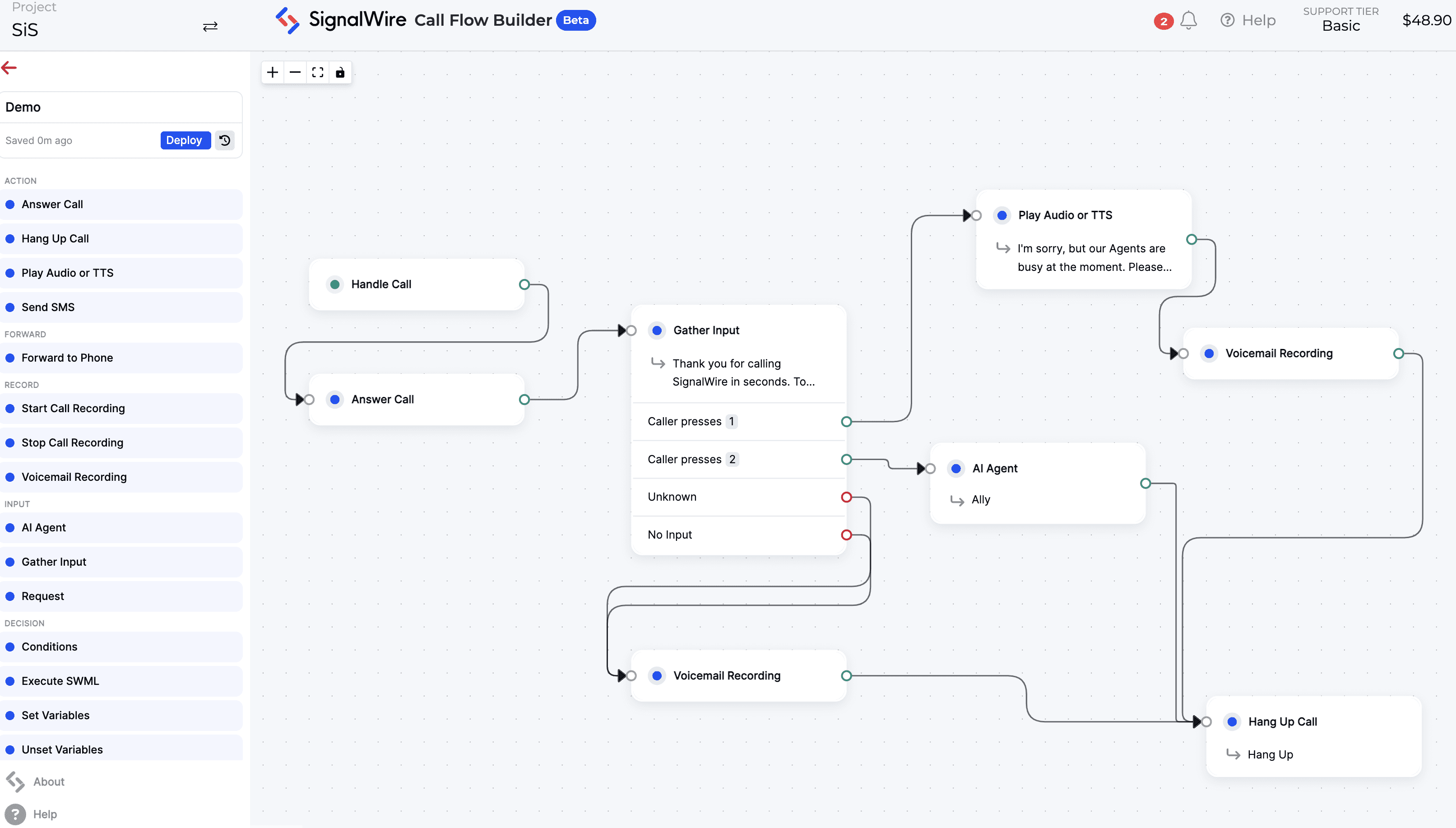Open the notifications bell
Viewport: 1456px width, 828px height.
[x=1188, y=20]
